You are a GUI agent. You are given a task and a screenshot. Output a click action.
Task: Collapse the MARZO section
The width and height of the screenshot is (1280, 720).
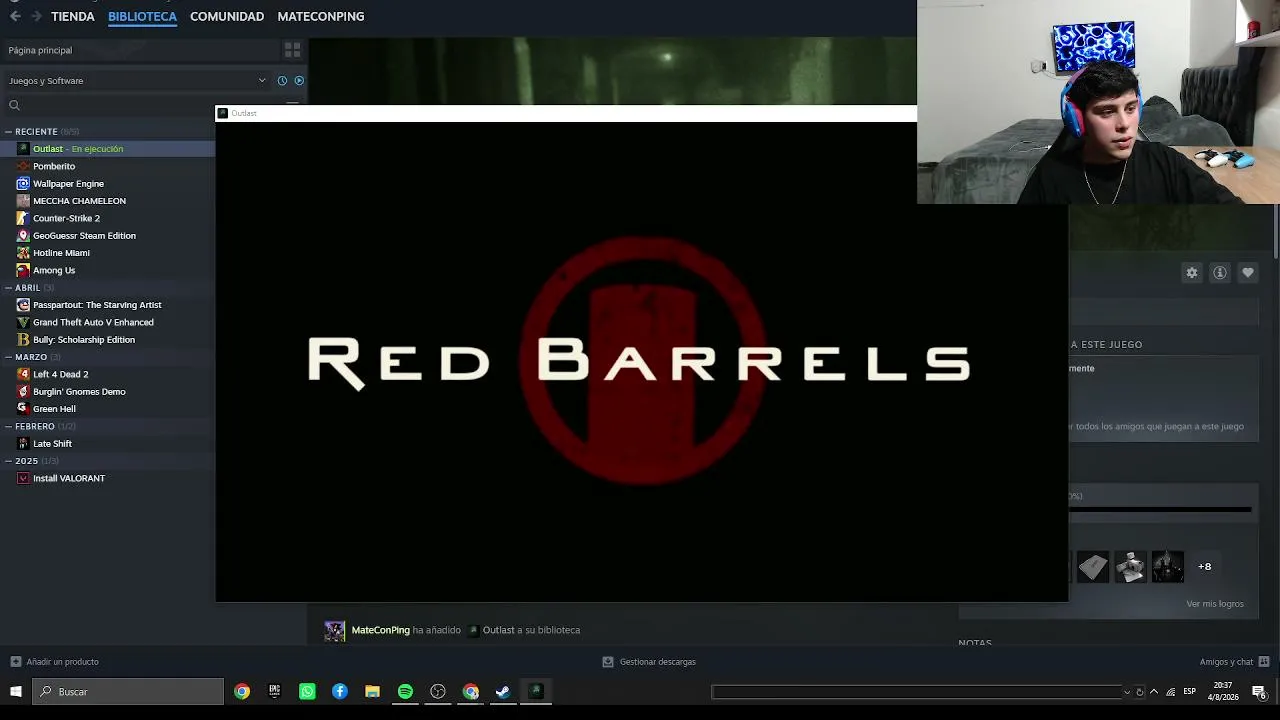[8, 357]
